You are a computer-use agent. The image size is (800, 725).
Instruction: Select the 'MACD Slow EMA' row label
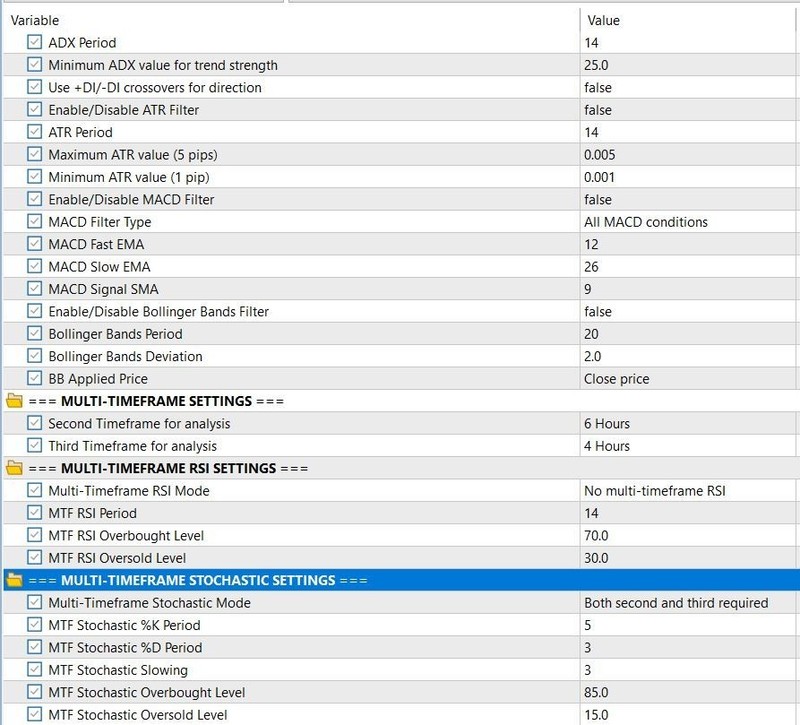[x=99, y=266]
